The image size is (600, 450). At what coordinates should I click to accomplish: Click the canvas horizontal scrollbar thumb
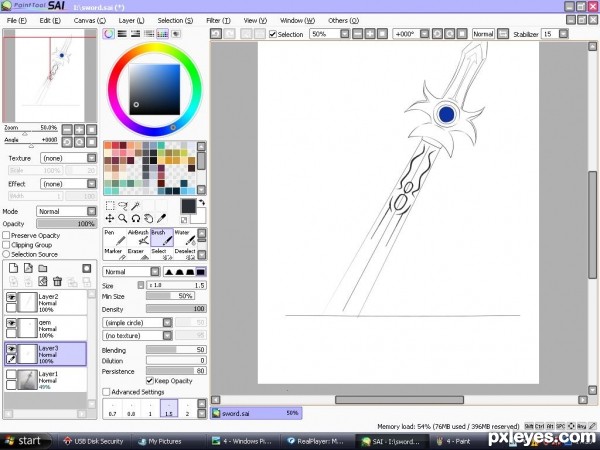[x=399, y=400]
